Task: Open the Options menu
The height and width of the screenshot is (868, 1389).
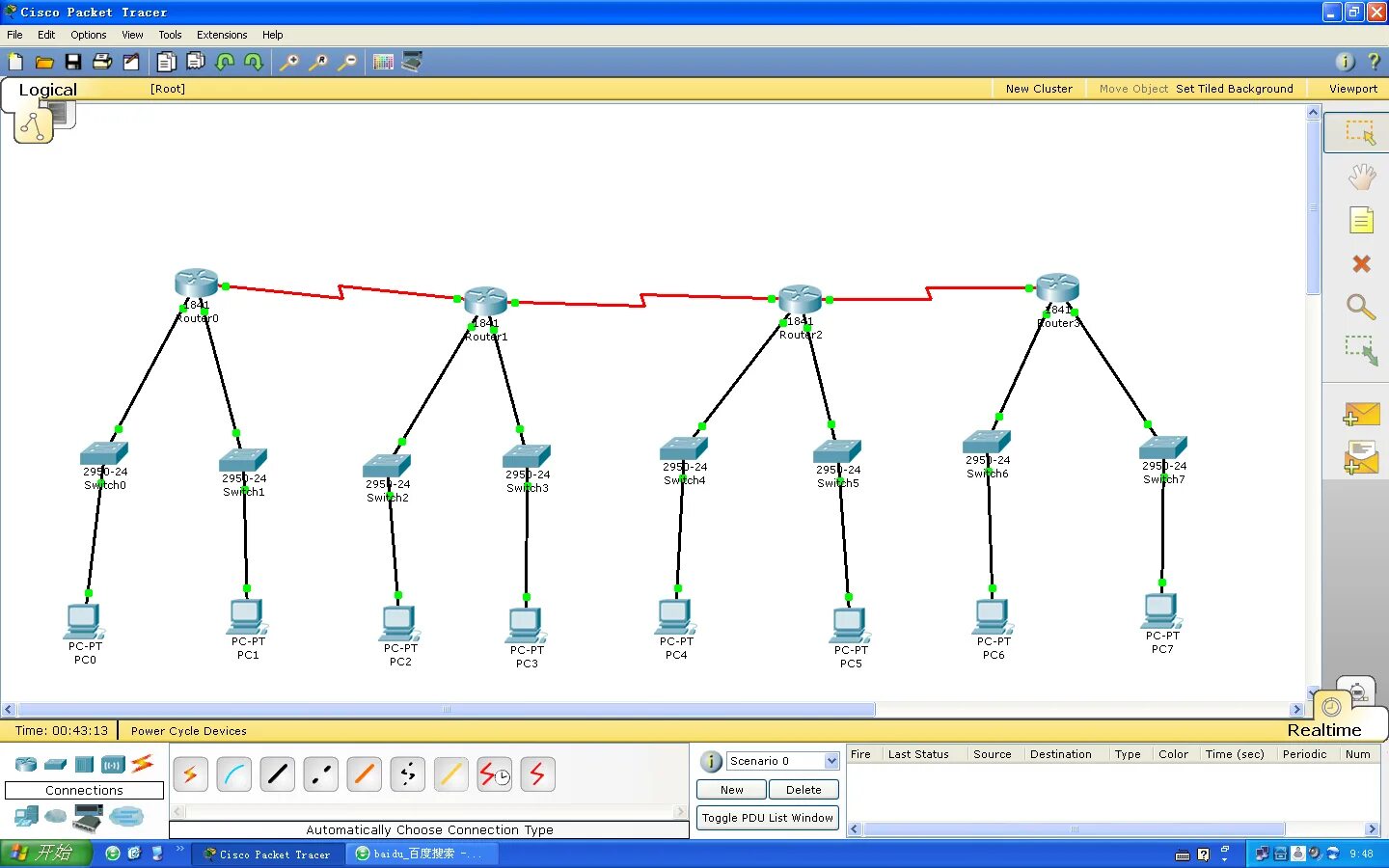Action: [89, 35]
